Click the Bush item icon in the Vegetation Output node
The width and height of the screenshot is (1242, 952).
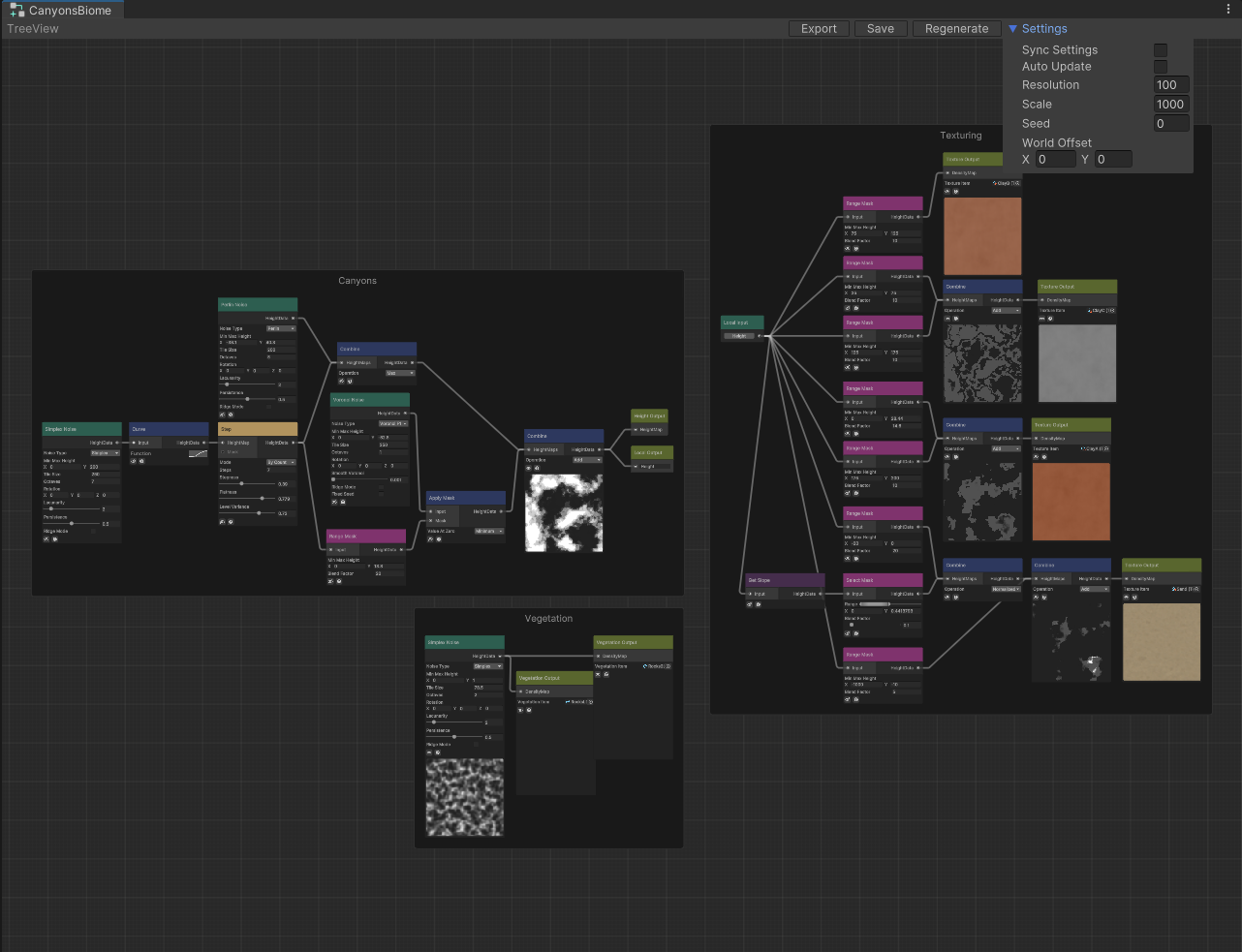[568, 702]
